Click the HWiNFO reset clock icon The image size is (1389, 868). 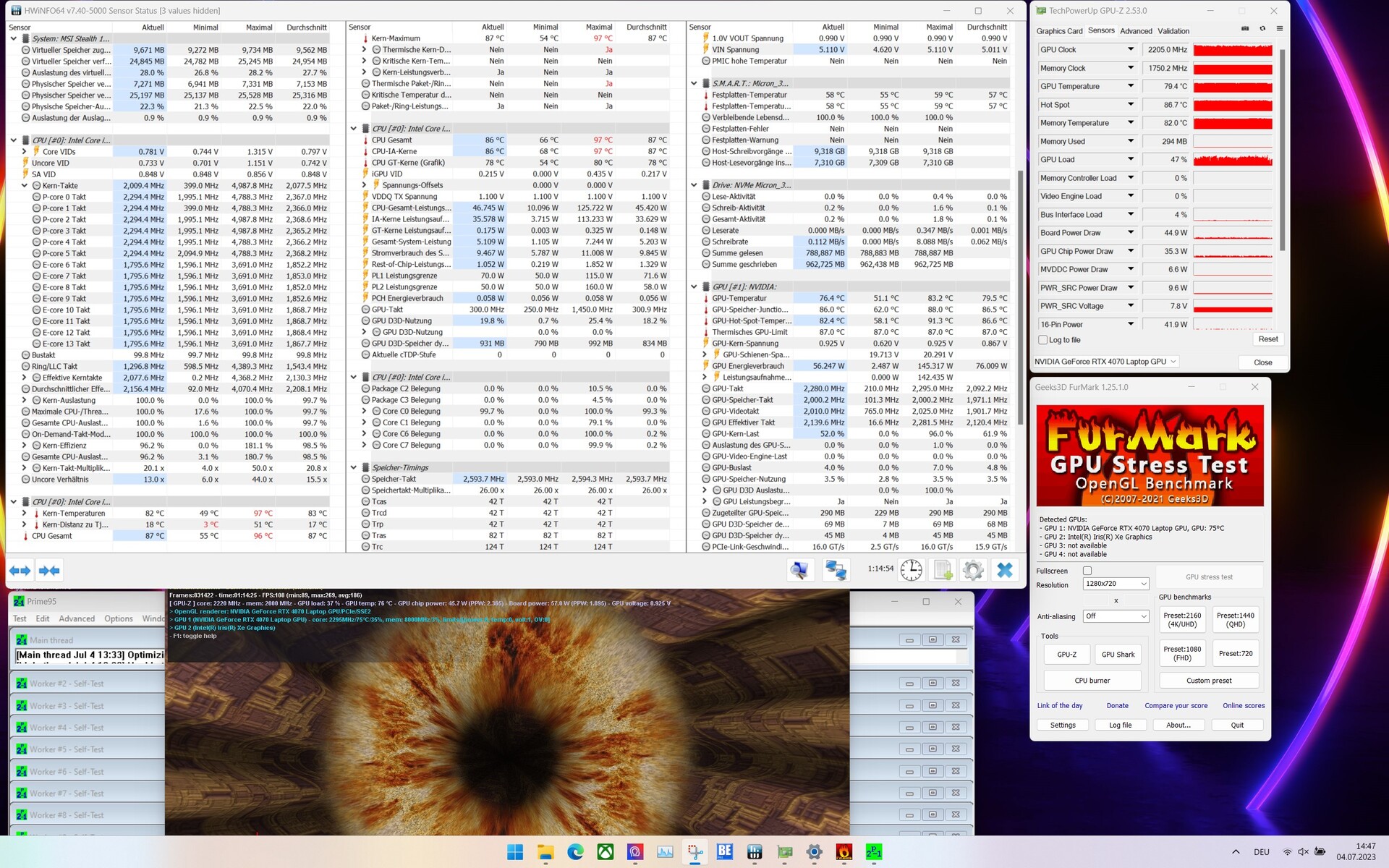tap(911, 570)
